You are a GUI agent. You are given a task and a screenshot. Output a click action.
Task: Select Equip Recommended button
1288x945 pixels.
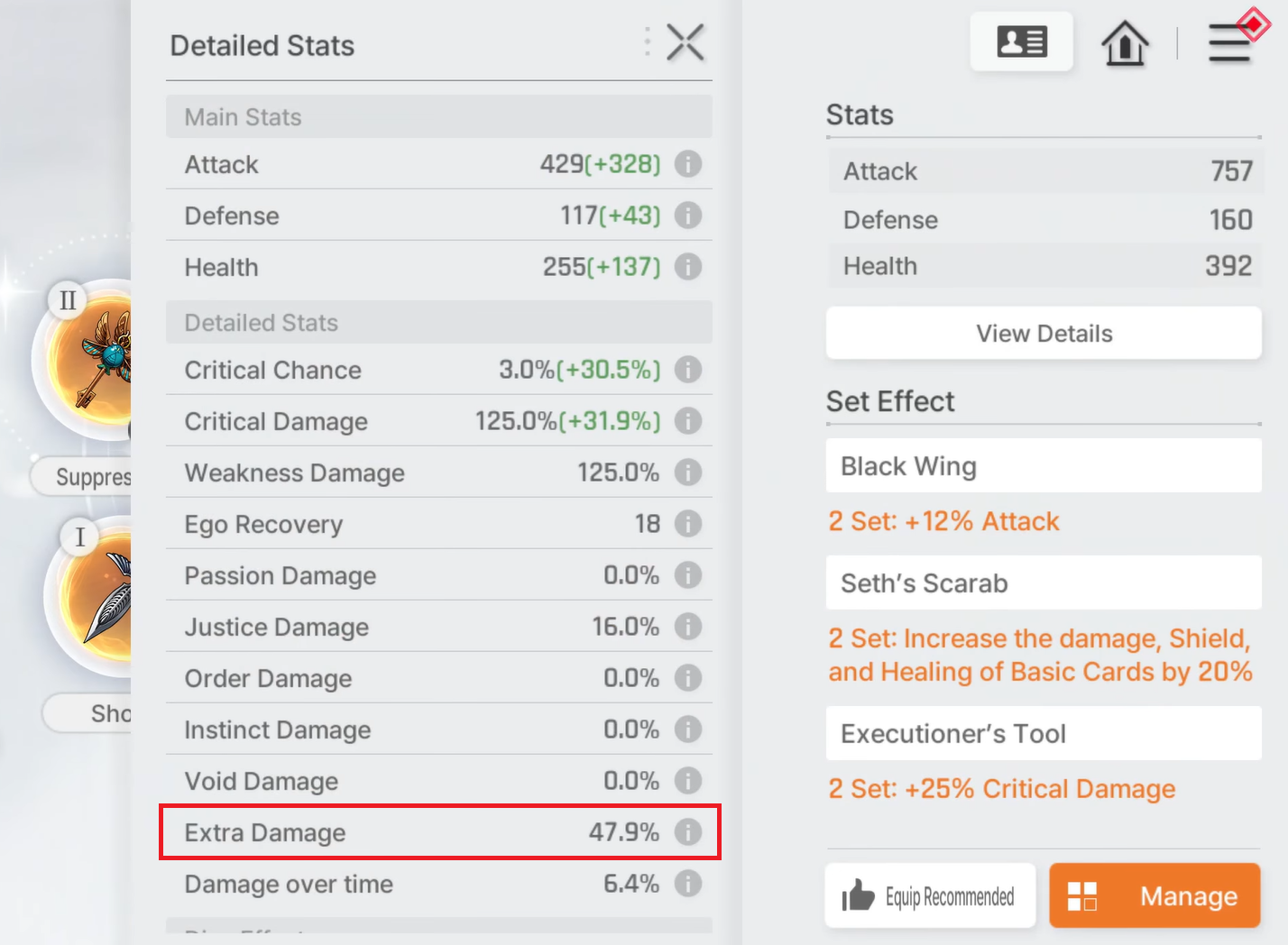(x=930, y=895)
